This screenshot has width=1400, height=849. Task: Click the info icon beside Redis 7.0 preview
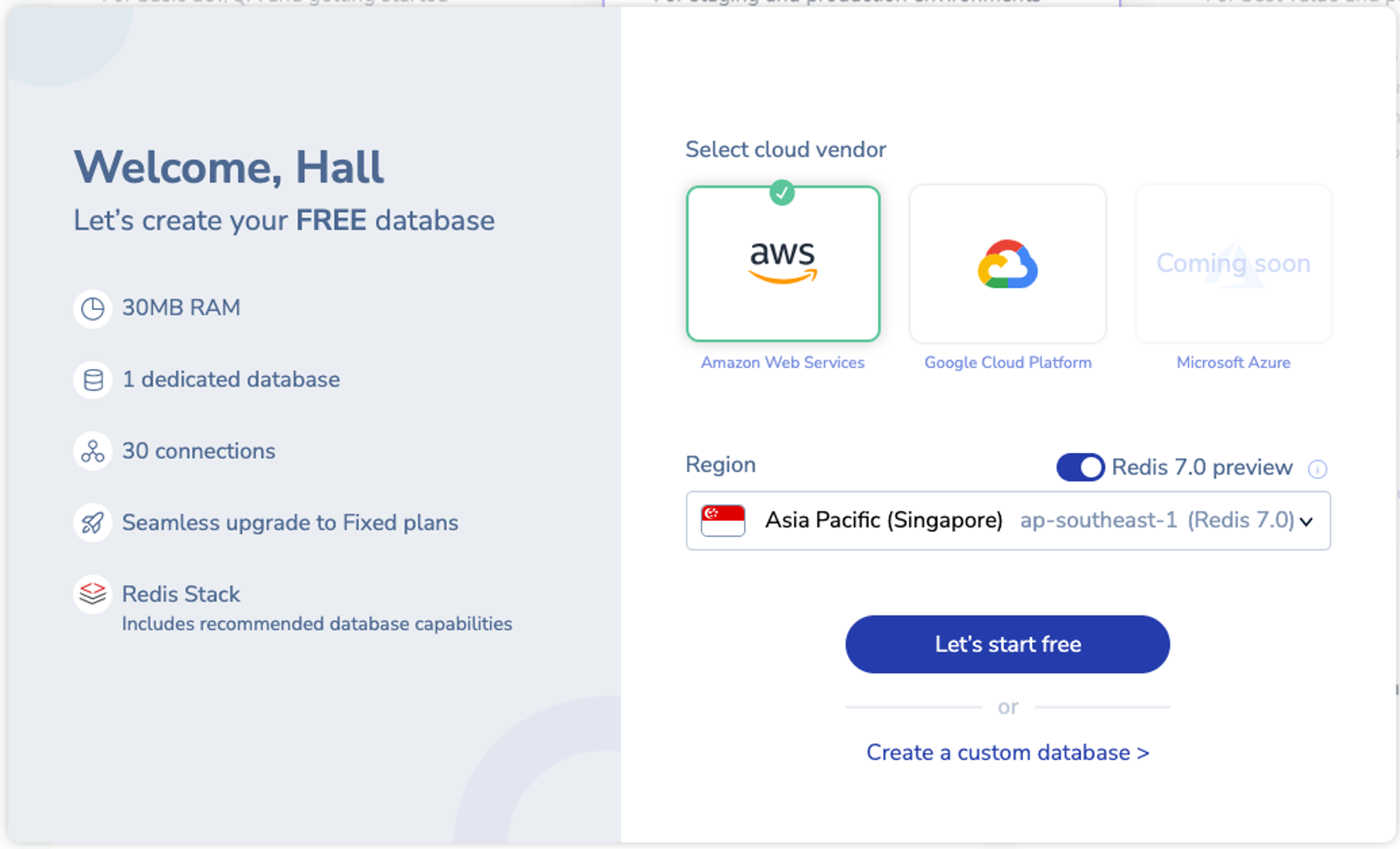coord(1317,469)
